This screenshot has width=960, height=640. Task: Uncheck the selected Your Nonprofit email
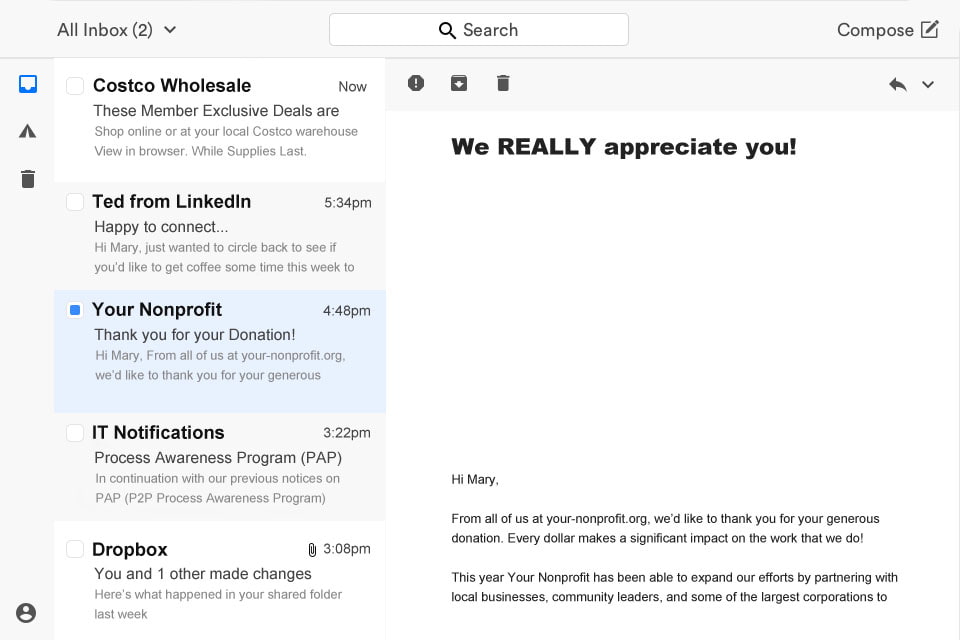pyautogui.click(x=75, y=310)
